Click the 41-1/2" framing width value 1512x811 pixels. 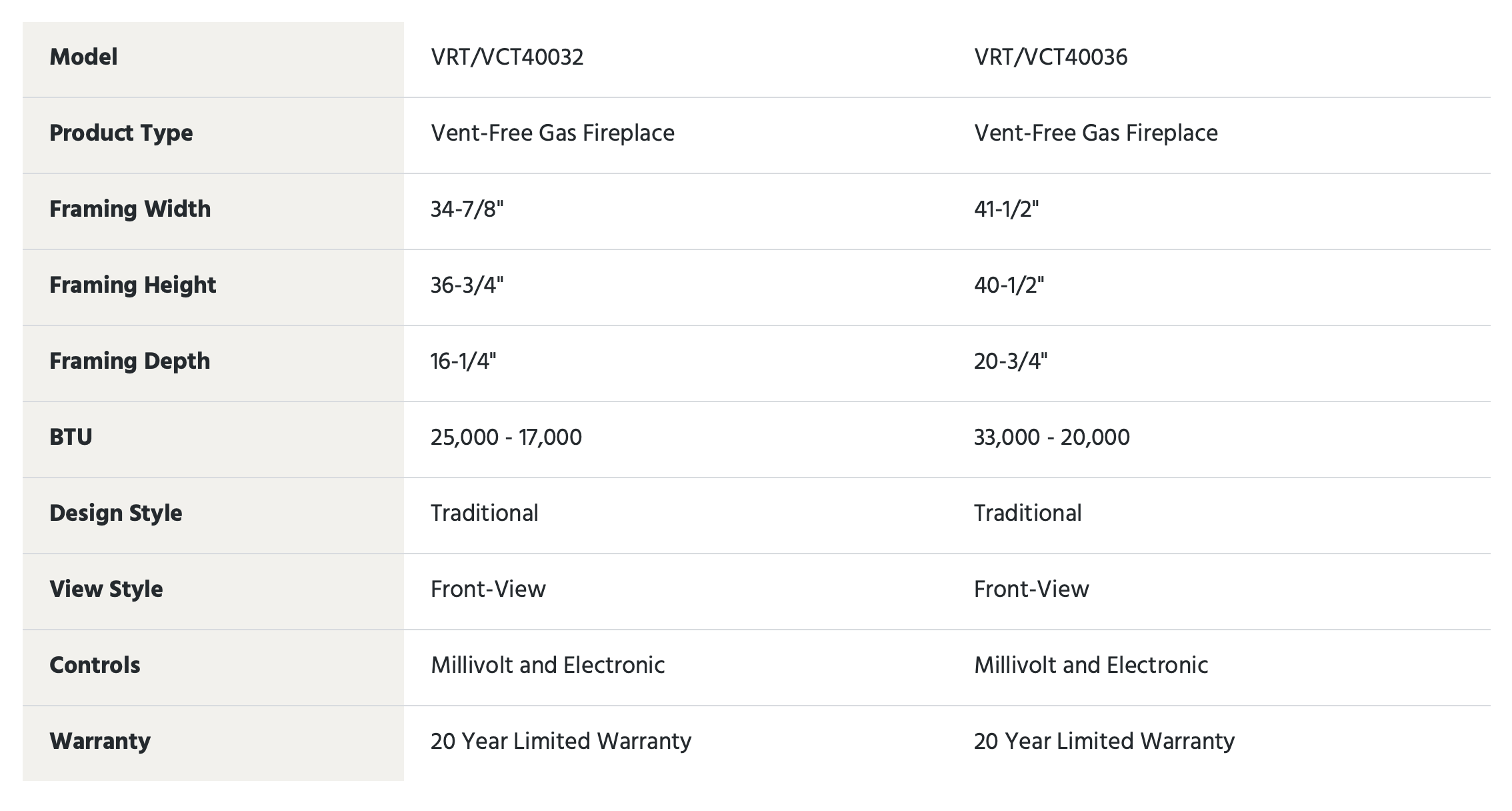1007,209
